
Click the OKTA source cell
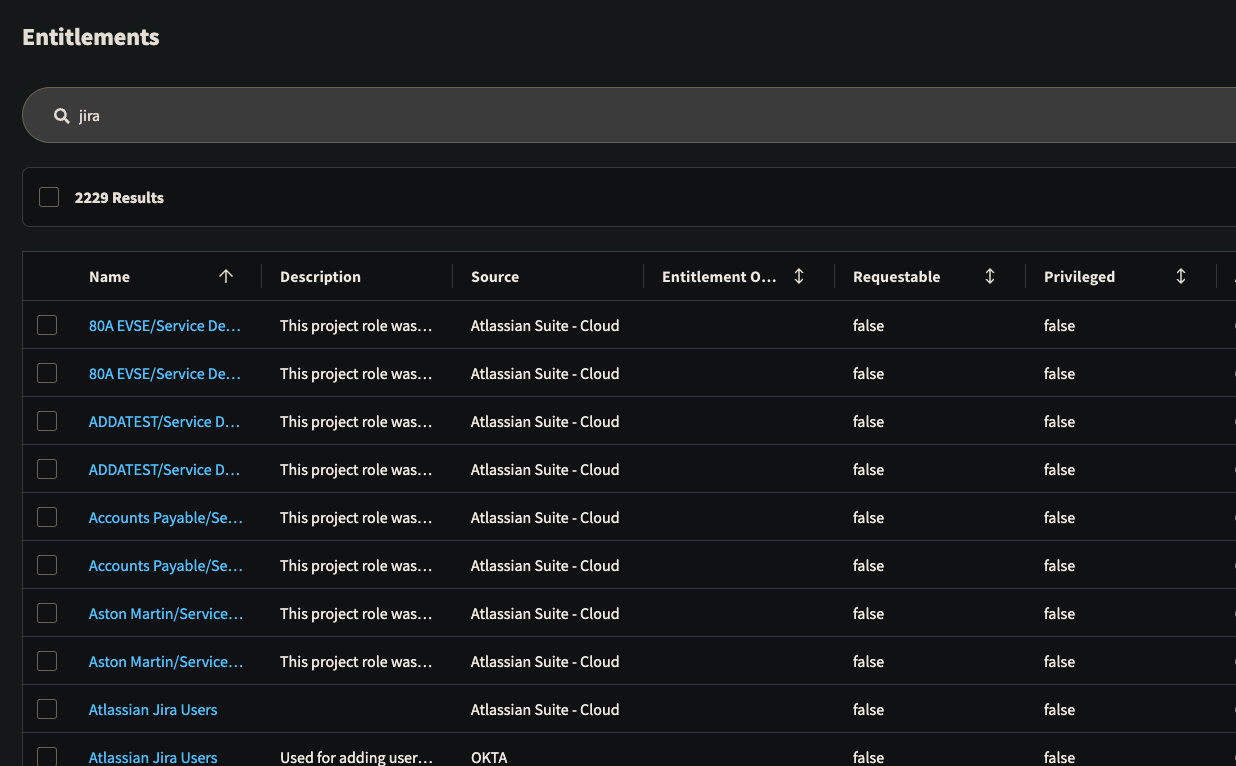point(489,757)
